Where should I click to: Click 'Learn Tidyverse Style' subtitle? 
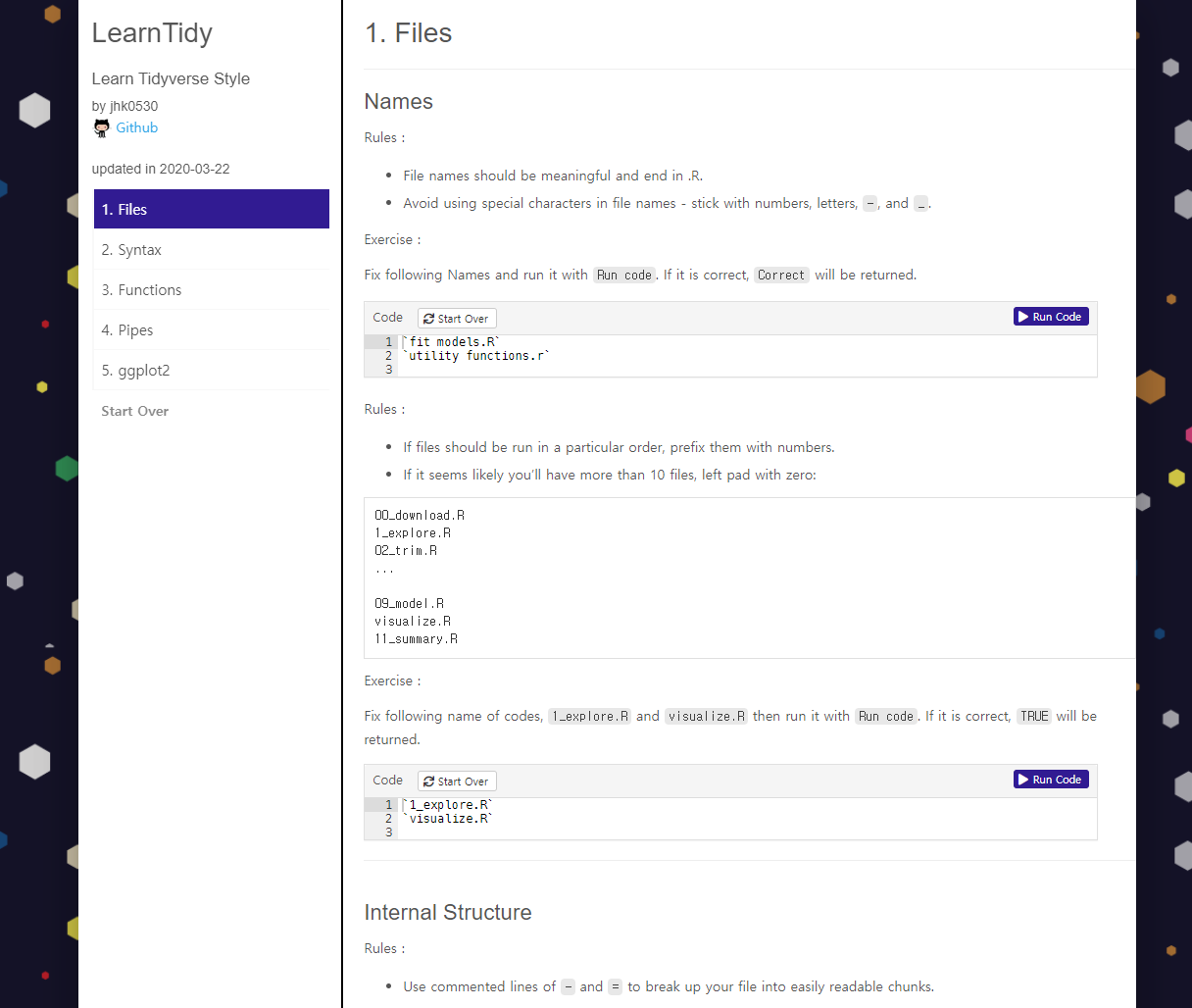171,78
